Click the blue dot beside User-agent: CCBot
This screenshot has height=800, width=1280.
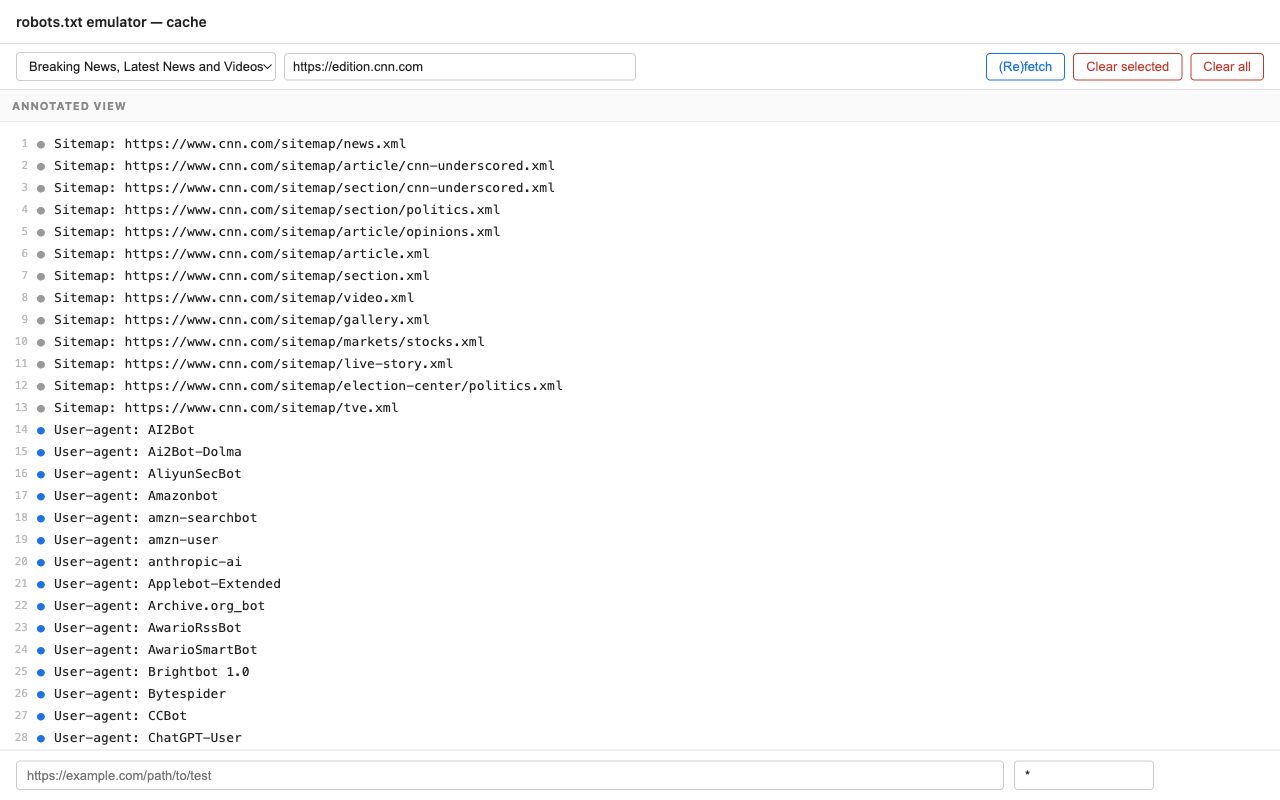[x=41, y=716]
